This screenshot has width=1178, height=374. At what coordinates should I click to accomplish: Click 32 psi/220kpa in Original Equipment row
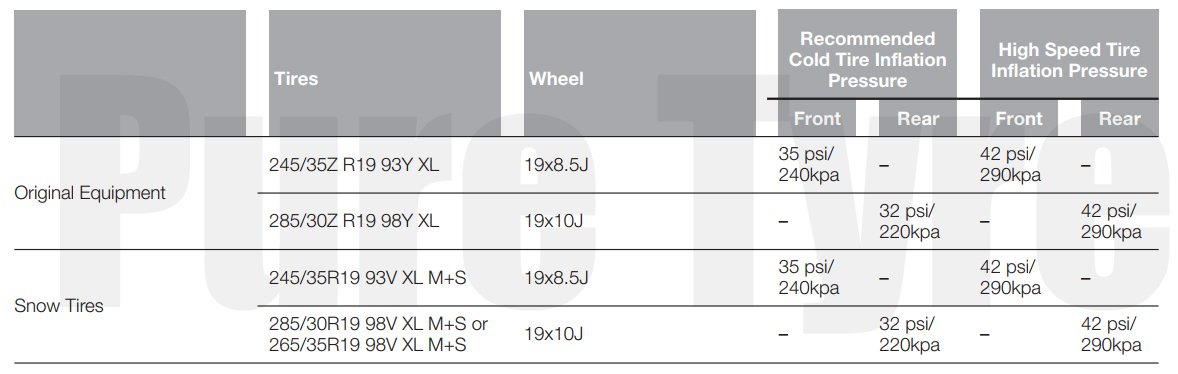click(909, 222)
